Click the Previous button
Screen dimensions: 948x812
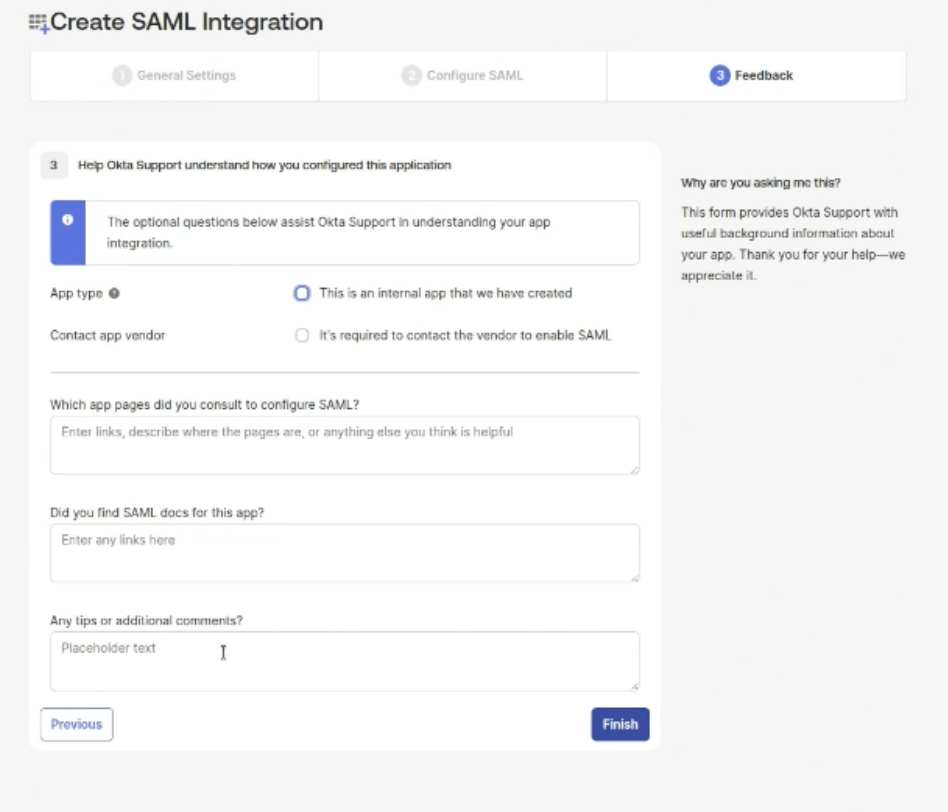point(76,724)
